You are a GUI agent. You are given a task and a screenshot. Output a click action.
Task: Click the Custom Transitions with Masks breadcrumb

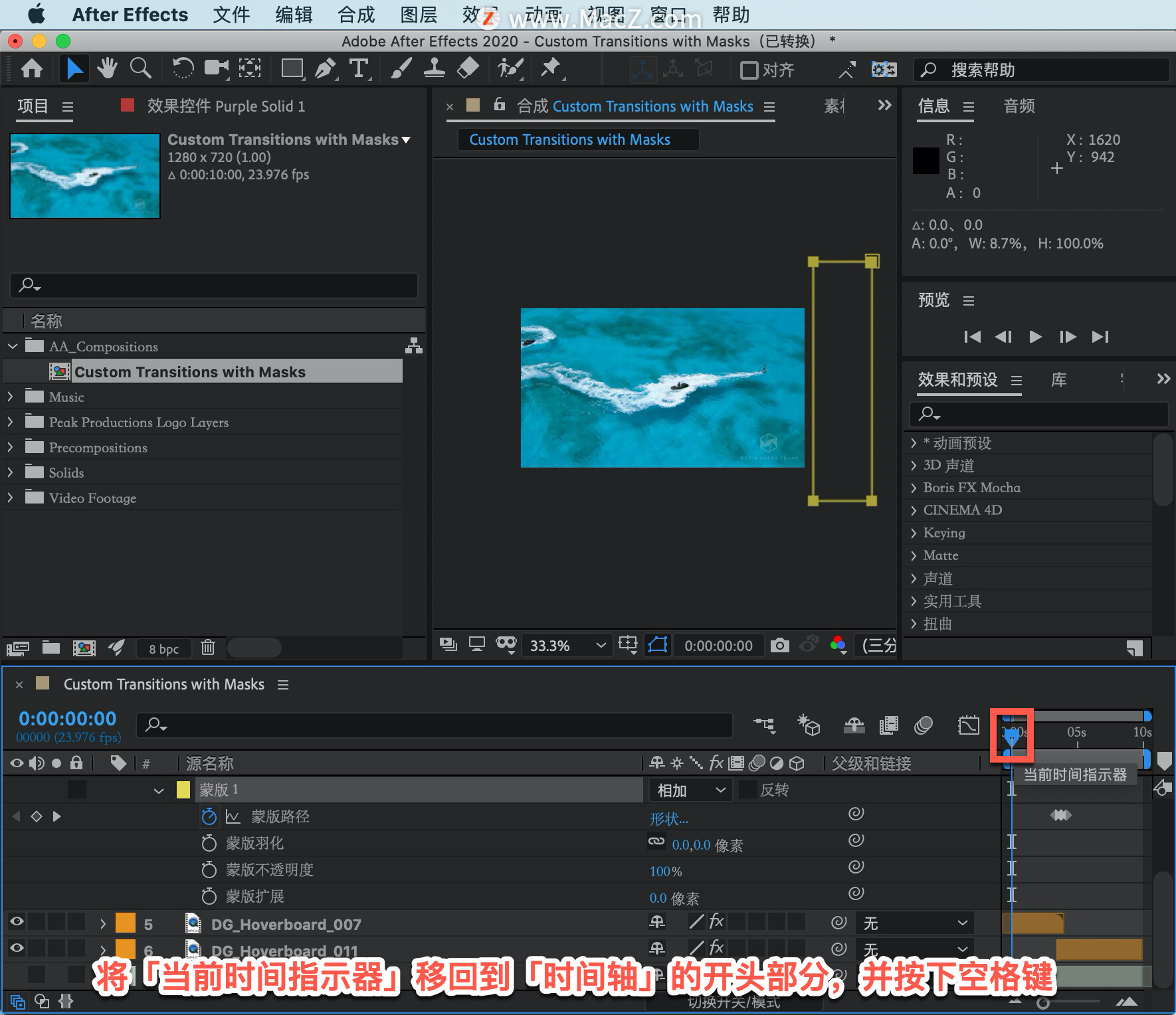click(569, 139)
